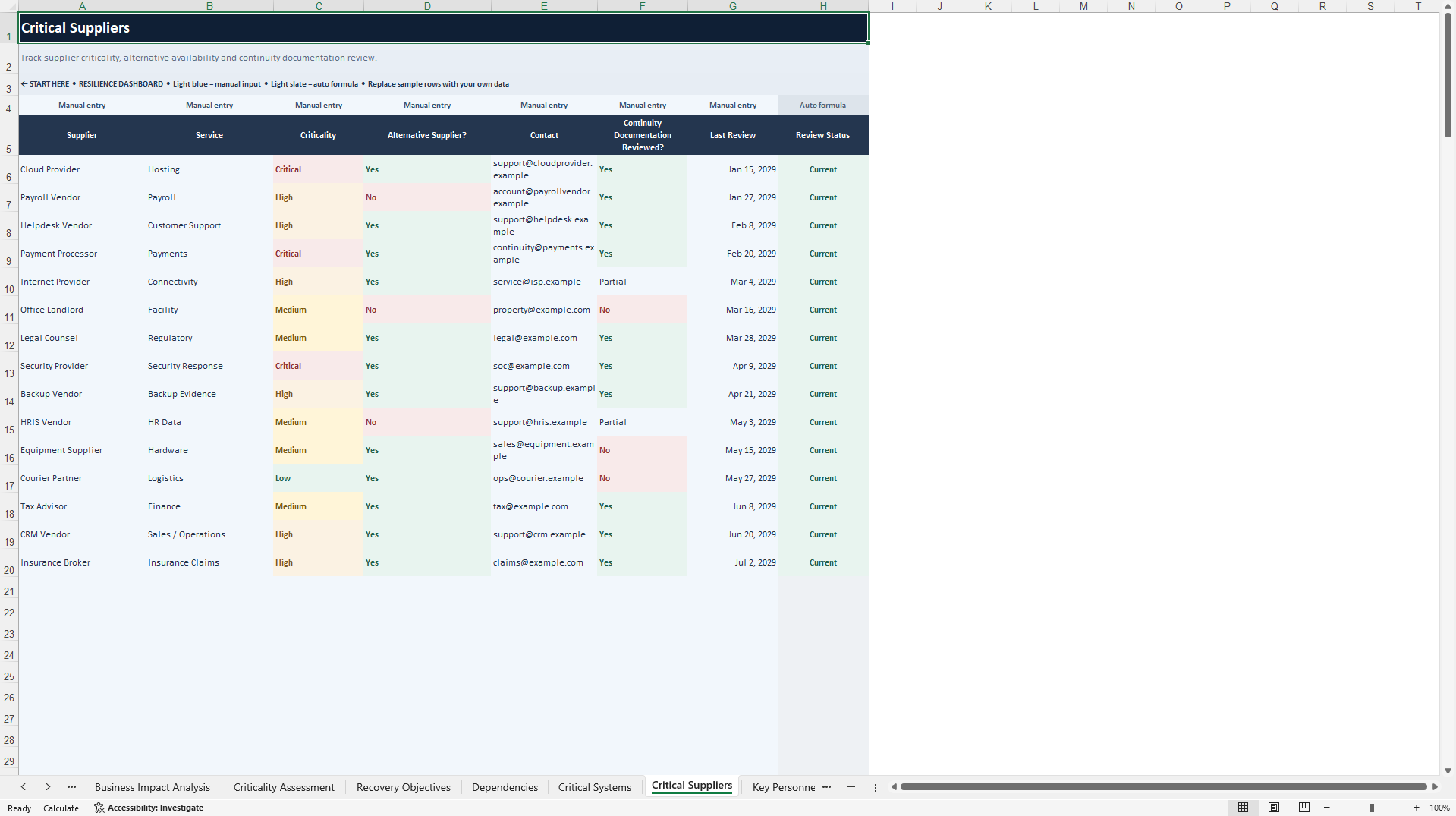Select row 6 header

pyautogui.click(x=9, y=169)
